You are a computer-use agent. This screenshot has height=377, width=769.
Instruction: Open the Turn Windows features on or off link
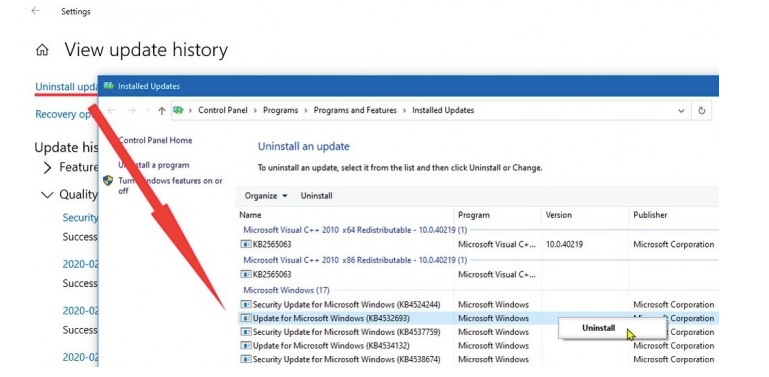[x=170, y=186]
